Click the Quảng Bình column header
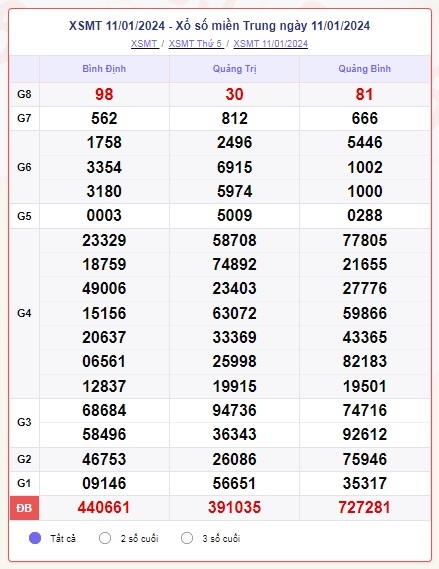Viewport: 439px width, 569px height. point(365,69)
